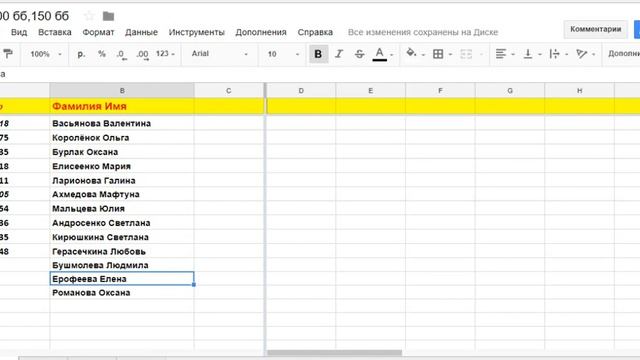
Task: Click the Комментарии button
Action: (x=596, y=29)
